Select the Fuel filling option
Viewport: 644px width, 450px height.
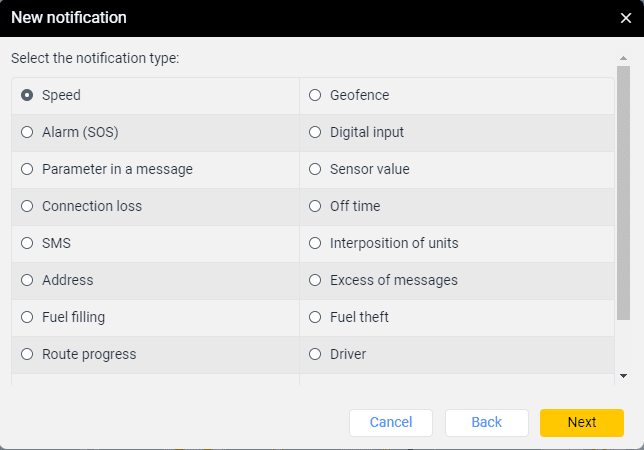27,317
